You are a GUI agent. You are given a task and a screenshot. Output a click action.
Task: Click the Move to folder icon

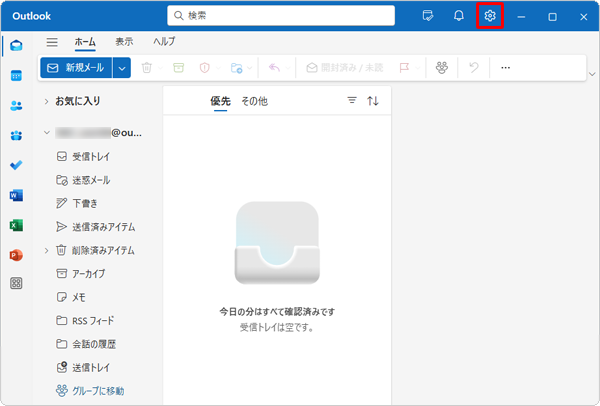[236, 68]
